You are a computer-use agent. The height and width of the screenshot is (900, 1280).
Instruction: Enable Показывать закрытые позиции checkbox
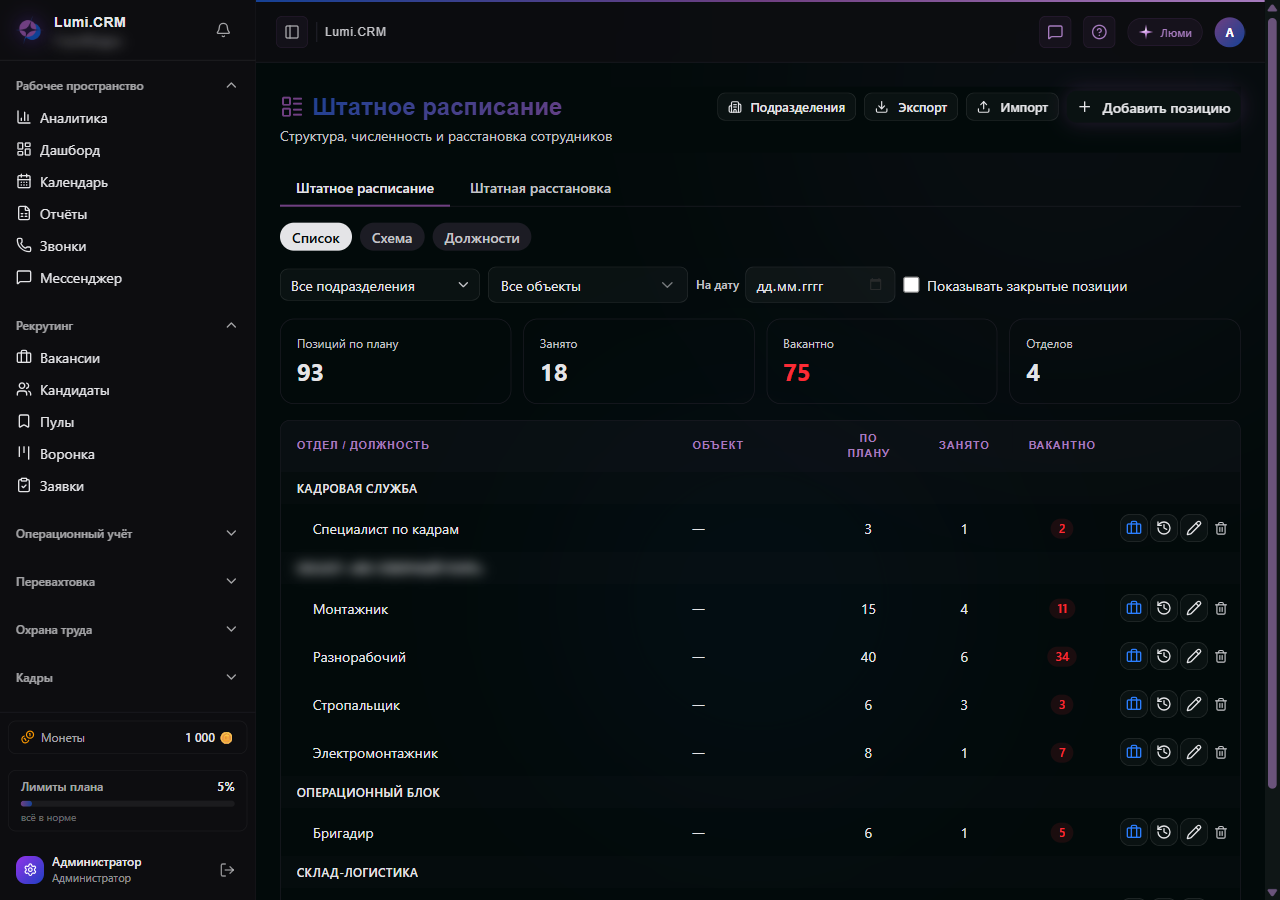(911, 285)
